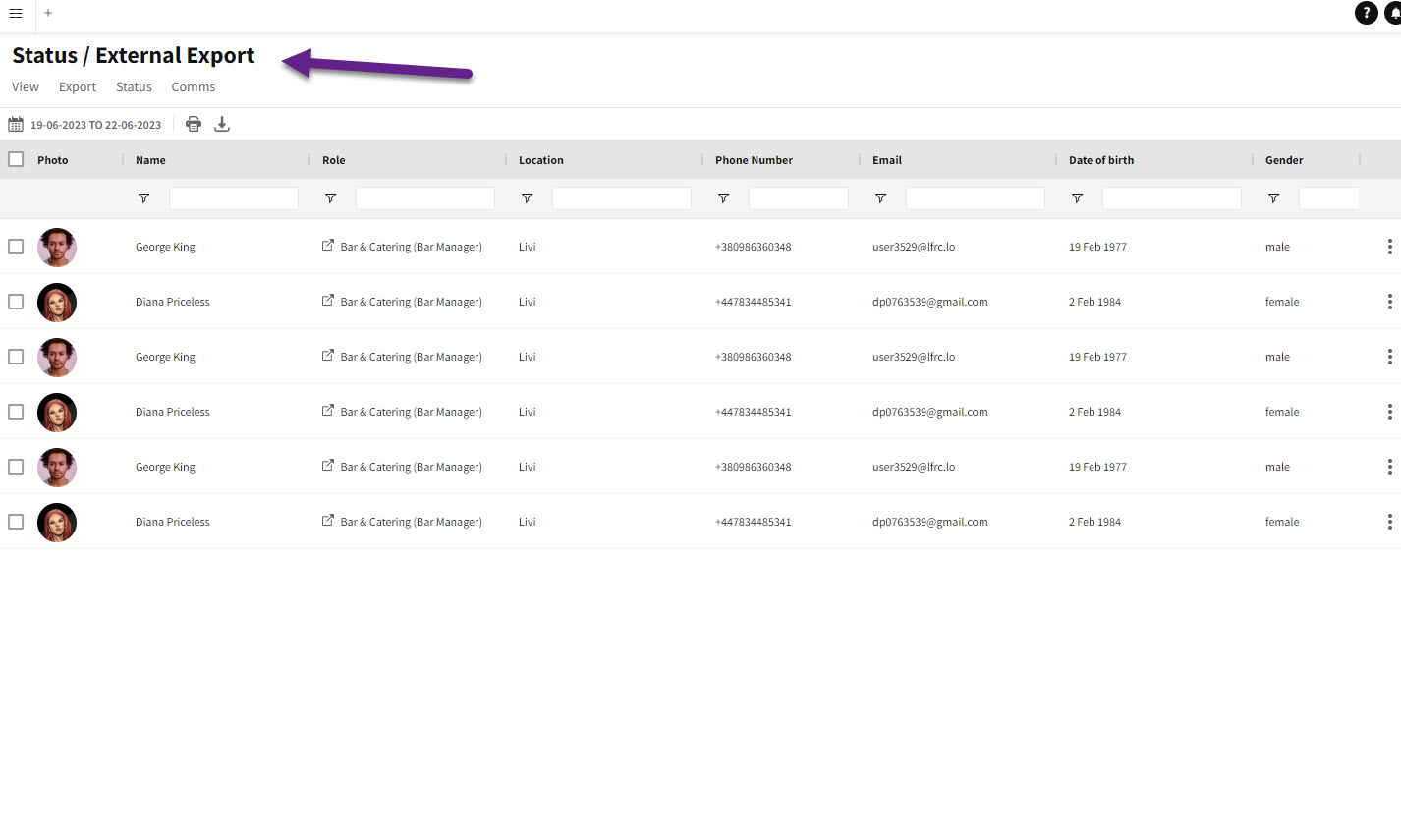This screenshot has height=840, width=1401.
Task: Open the Gender column filter options
Action: pos(1274,198)
